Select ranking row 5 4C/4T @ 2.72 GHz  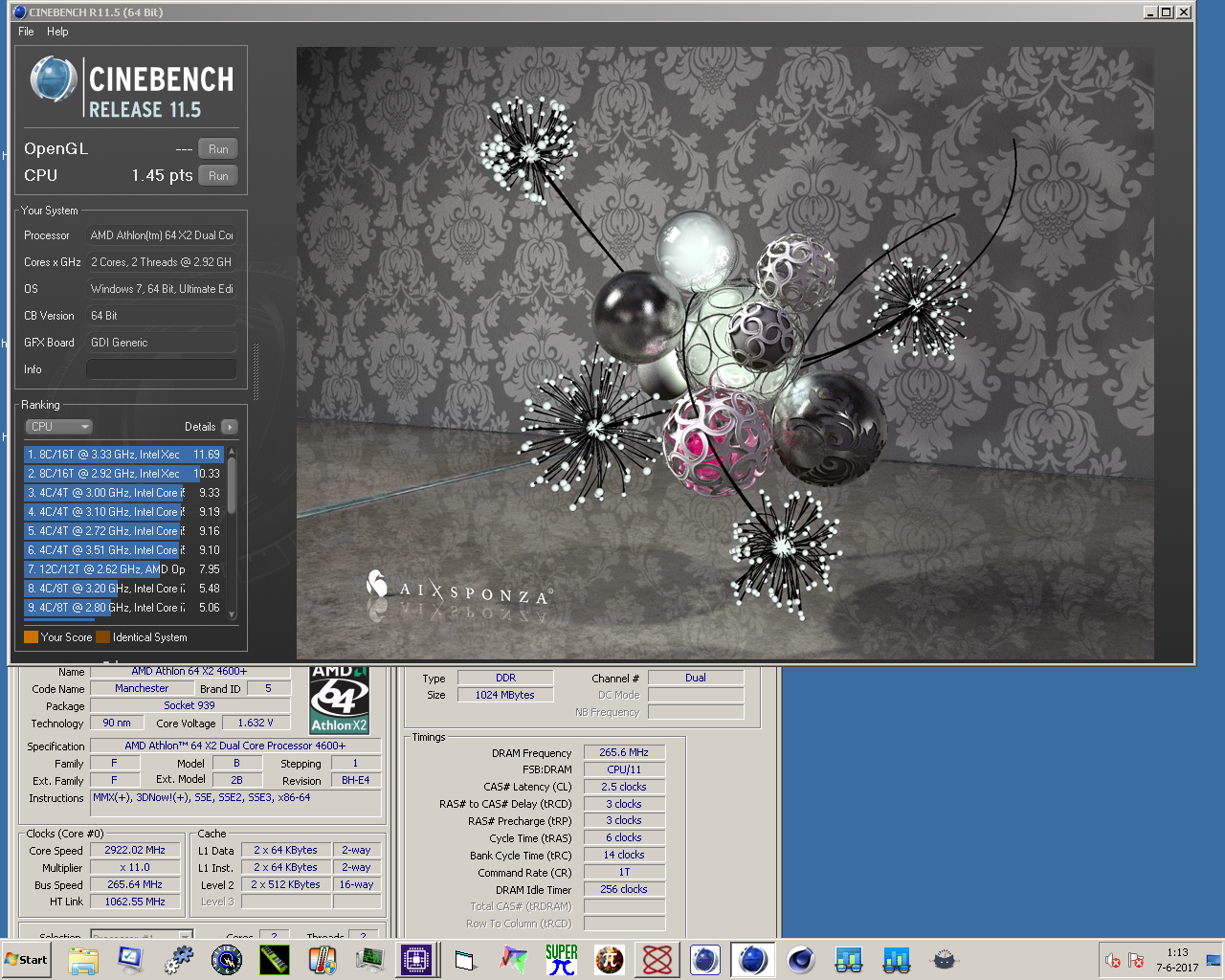coord(123,531)
